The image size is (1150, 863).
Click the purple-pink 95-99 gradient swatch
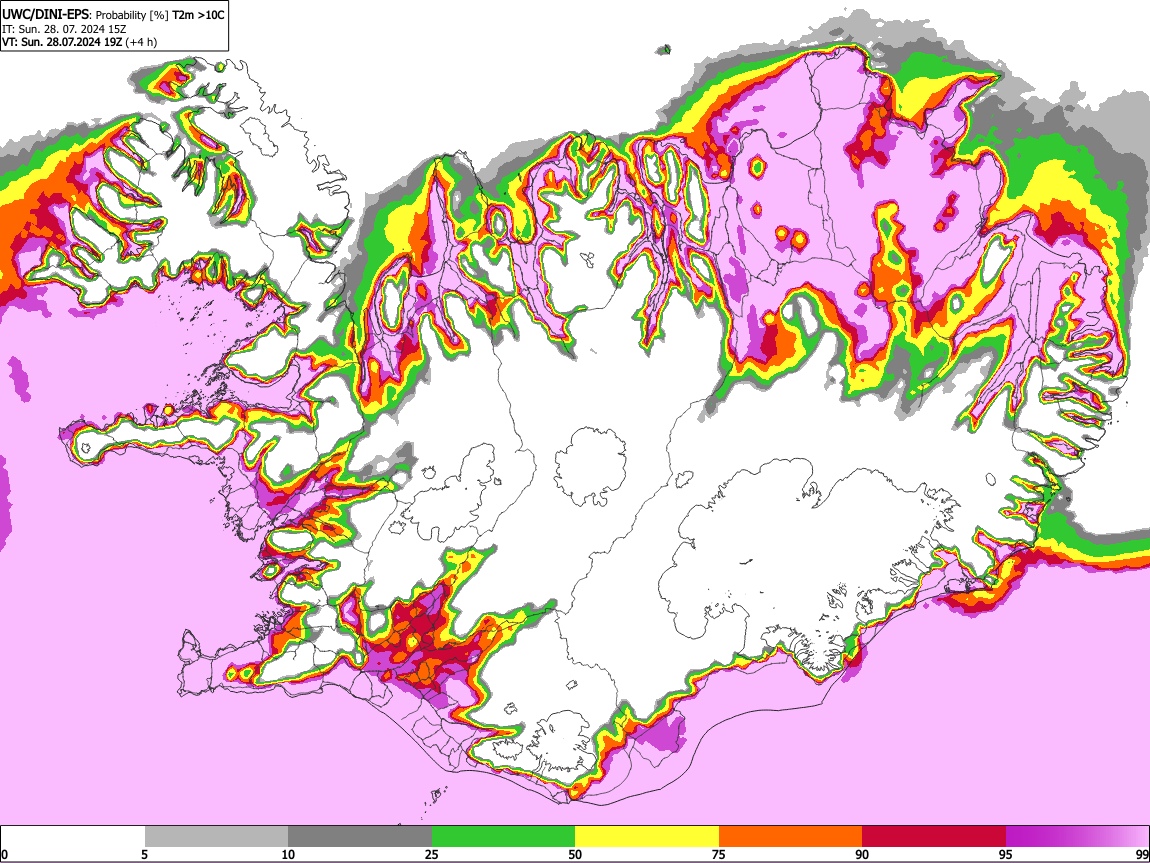coord(1077,837)
